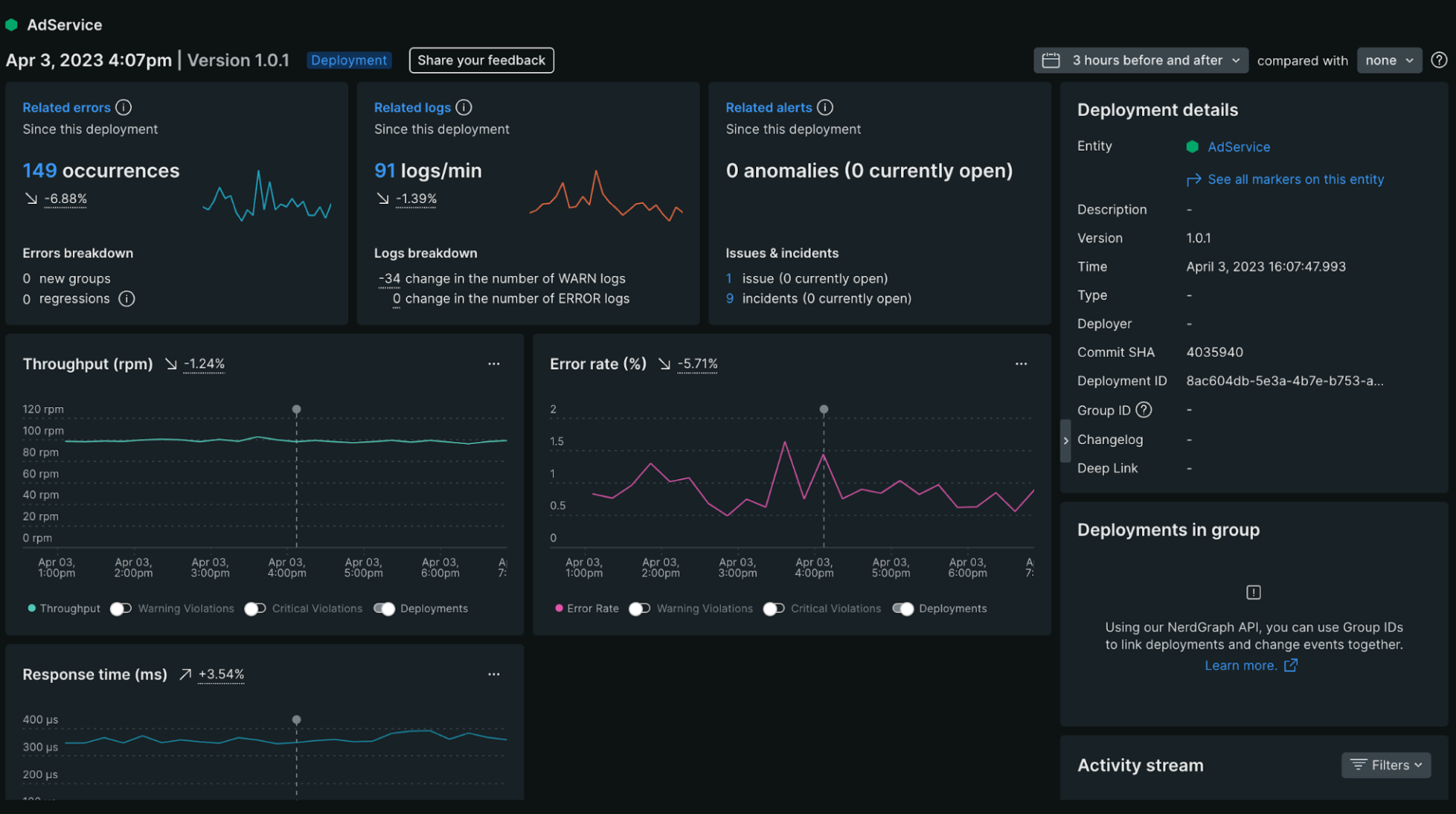This screenshot has width=1456, height=814.
Task: Disable the Deployments toggle under Throughput
Action: 384,609
